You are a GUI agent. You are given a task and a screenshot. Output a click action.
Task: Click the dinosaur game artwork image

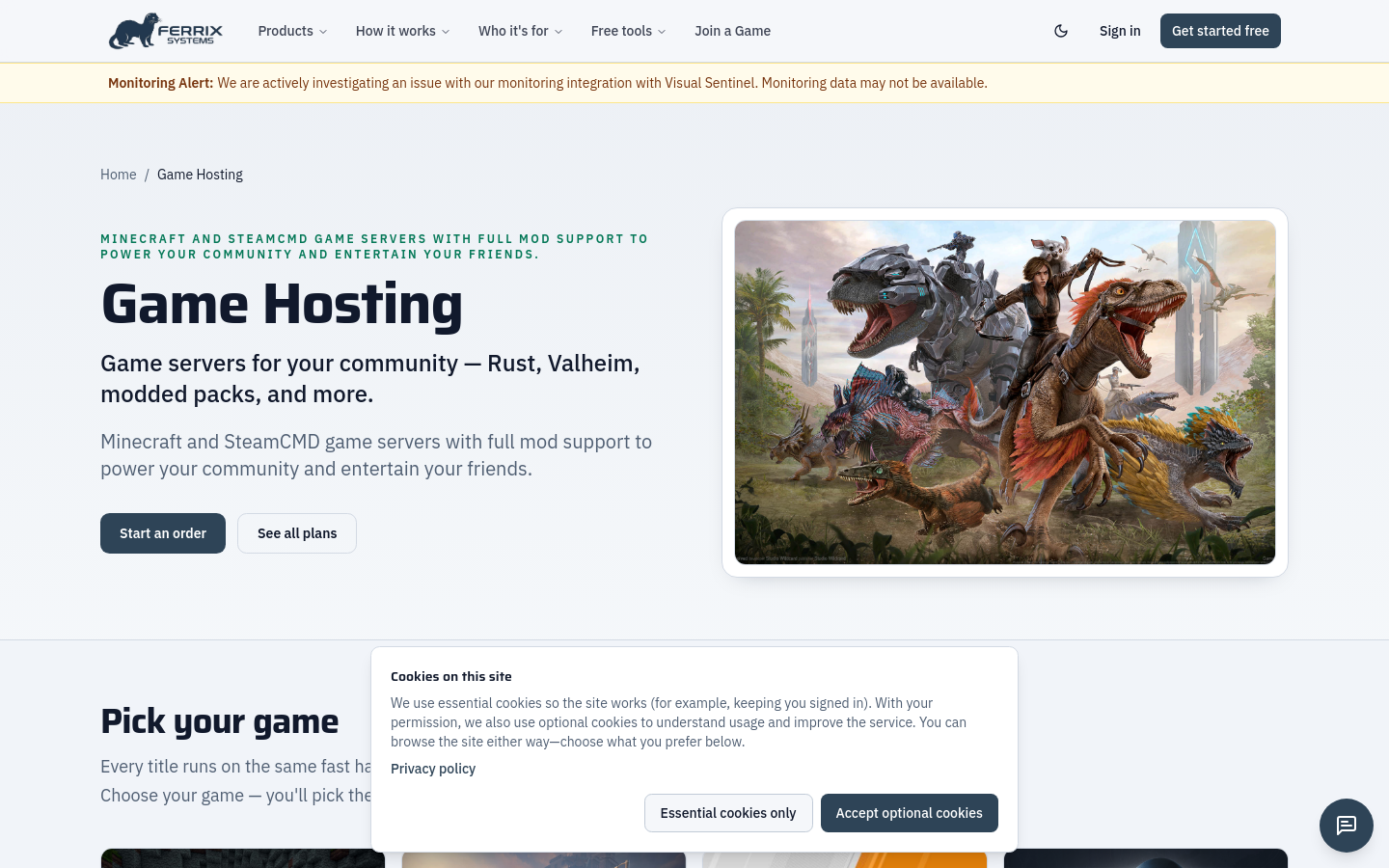(x=1005, y=393)
